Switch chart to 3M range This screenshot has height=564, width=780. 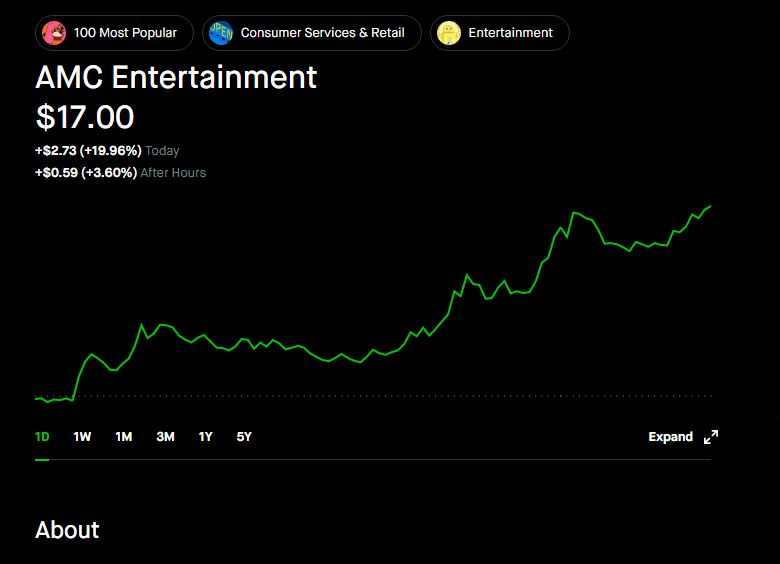[165, 437]
